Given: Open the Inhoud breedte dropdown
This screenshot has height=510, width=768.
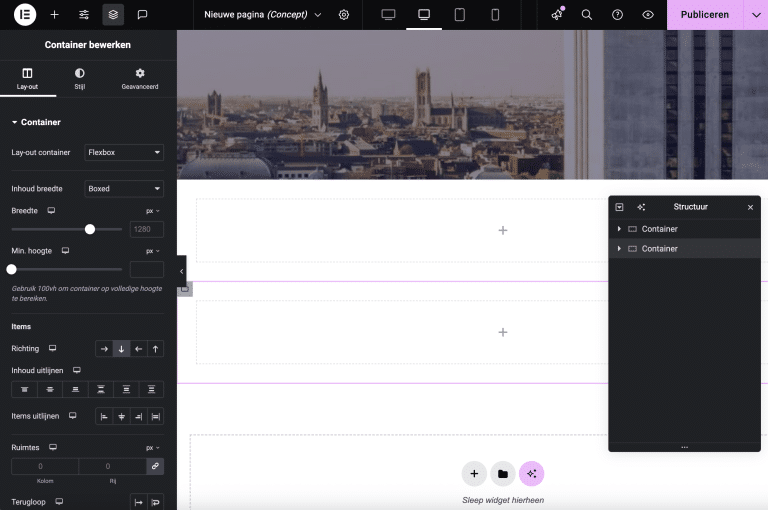Looking at the screenshot, I should [124, 189].
